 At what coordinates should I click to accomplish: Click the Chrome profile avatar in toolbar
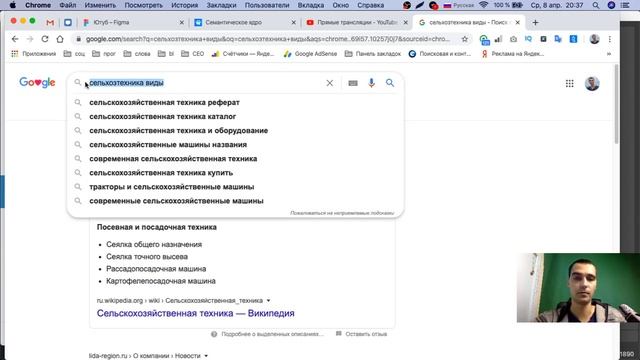594,39
